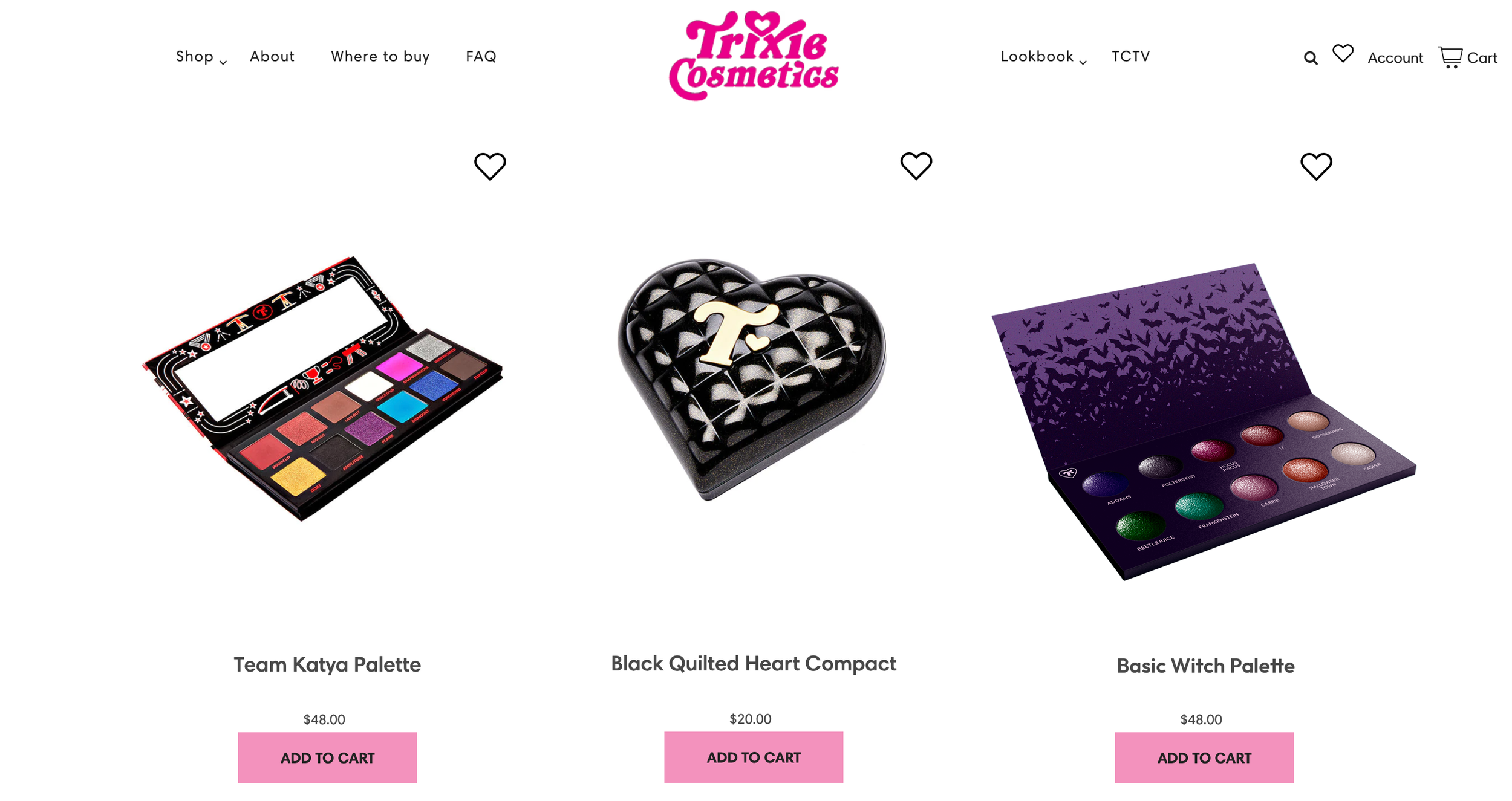The image size is (1512, 801).
Task: Add Team Katya Palette to cart
Action: click(x=327, y=757)
